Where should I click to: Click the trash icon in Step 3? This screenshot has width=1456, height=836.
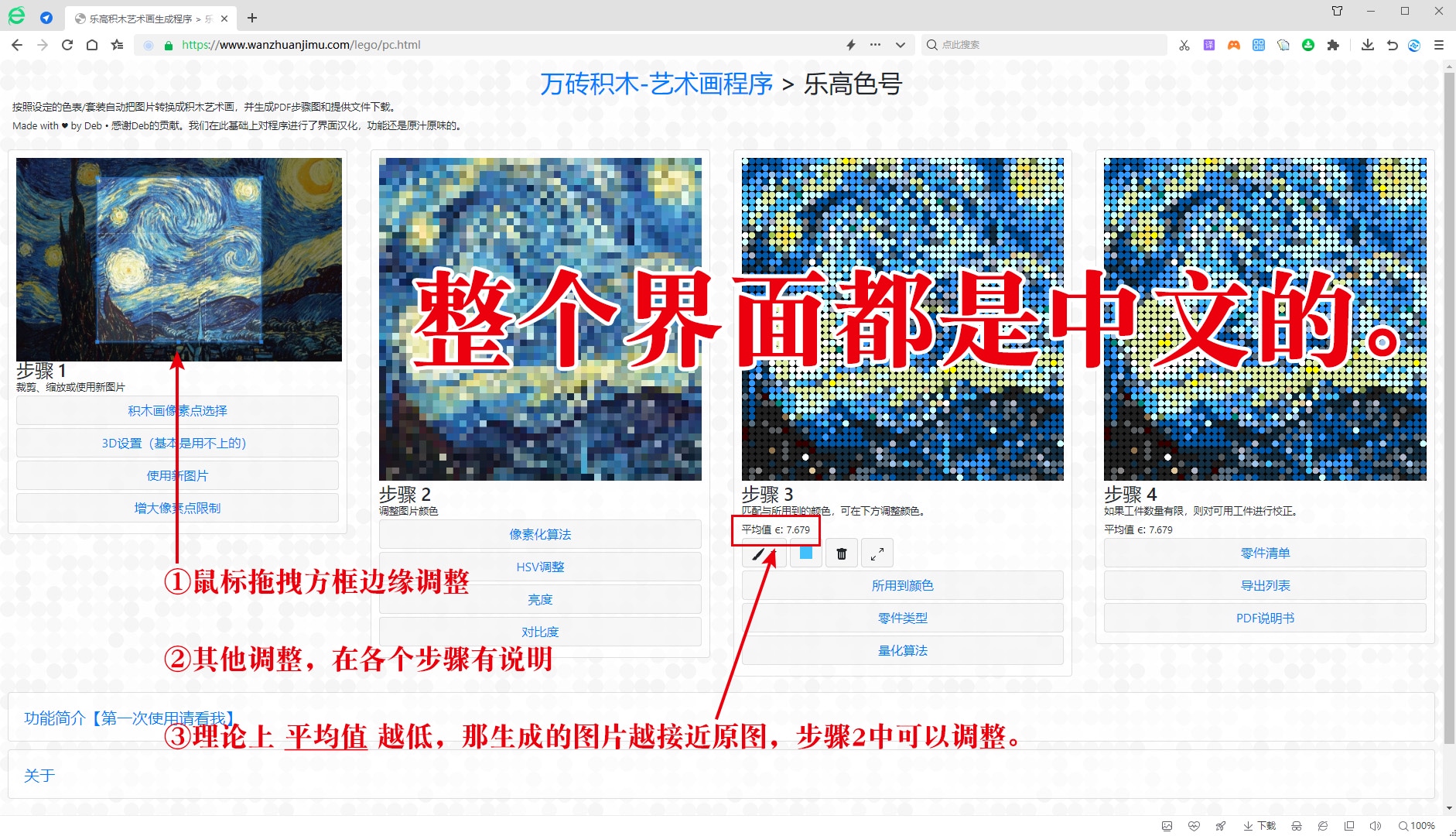pos(842,553)
